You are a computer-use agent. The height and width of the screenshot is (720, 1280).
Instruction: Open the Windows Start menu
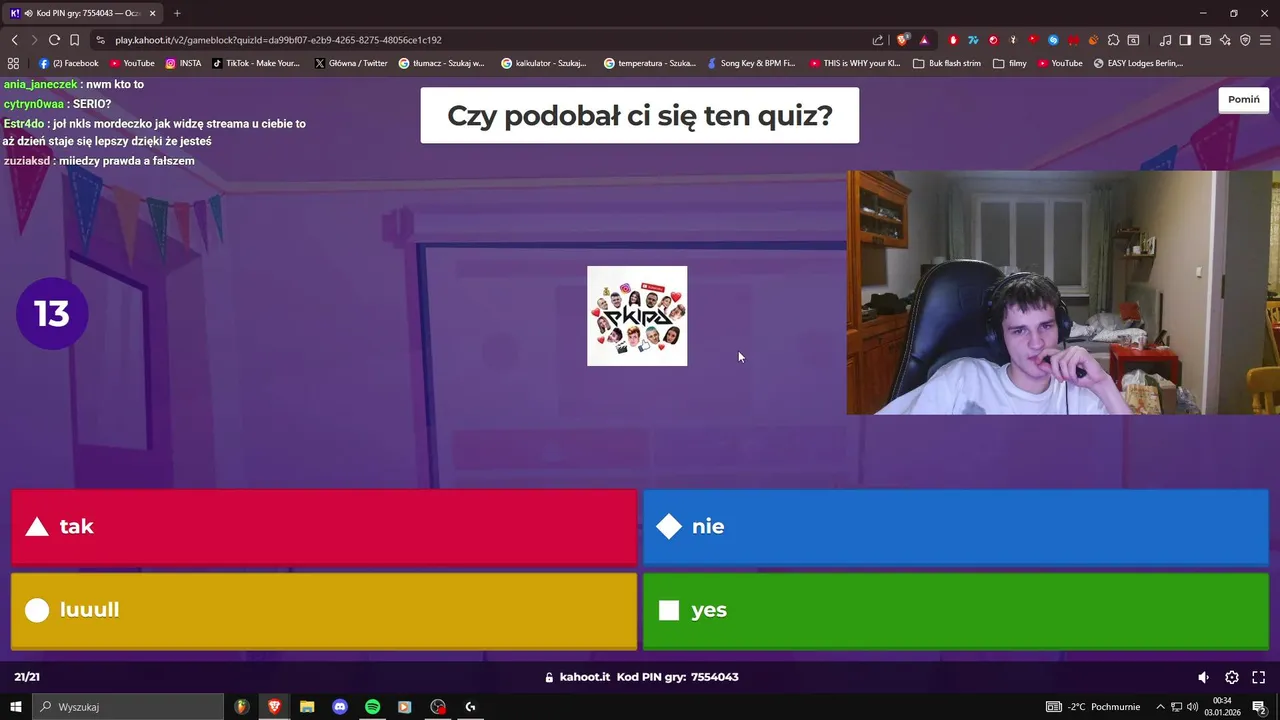[x=16, y=707]
